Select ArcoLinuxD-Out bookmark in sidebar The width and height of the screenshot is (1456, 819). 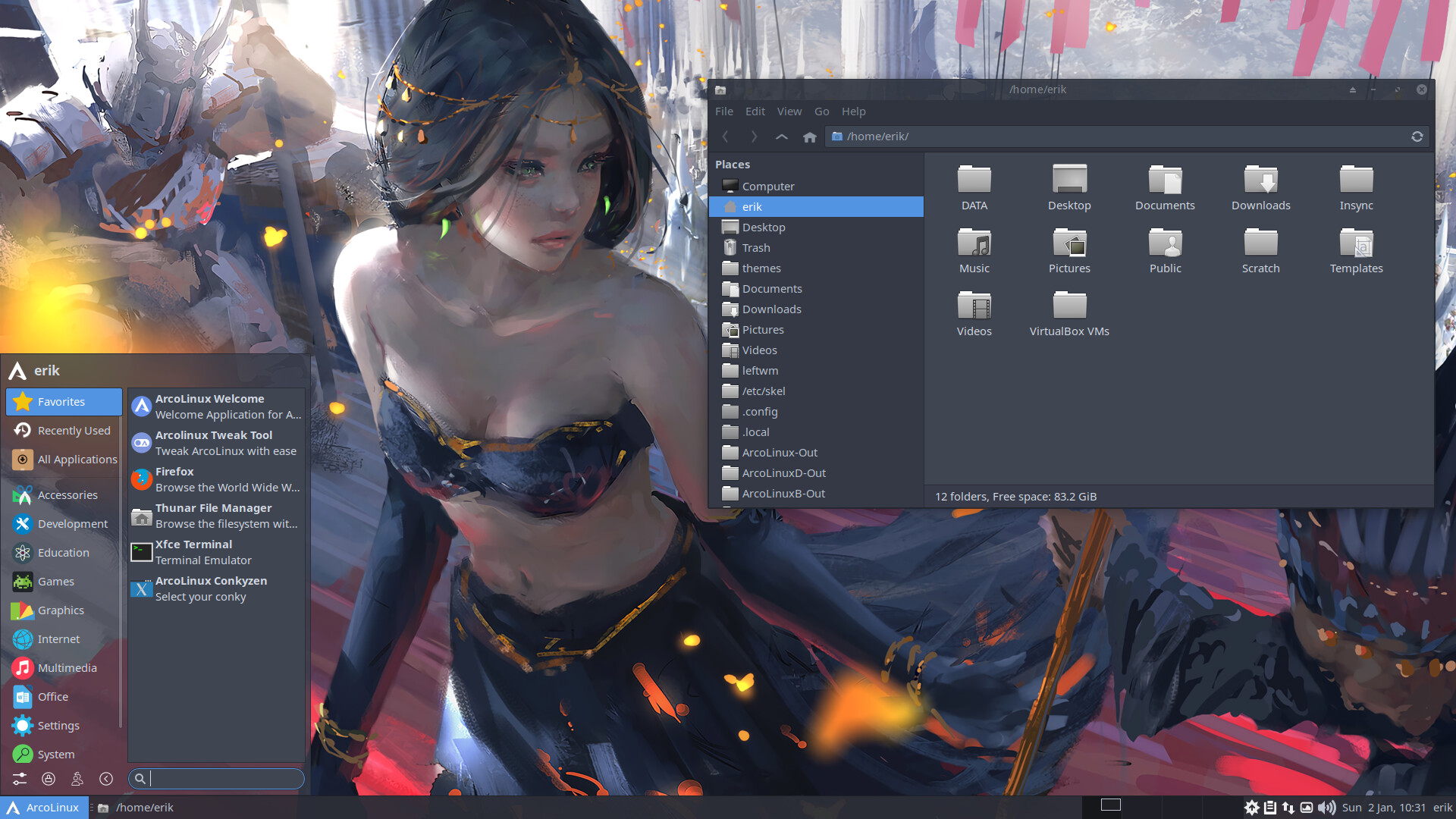pos(816,473)
